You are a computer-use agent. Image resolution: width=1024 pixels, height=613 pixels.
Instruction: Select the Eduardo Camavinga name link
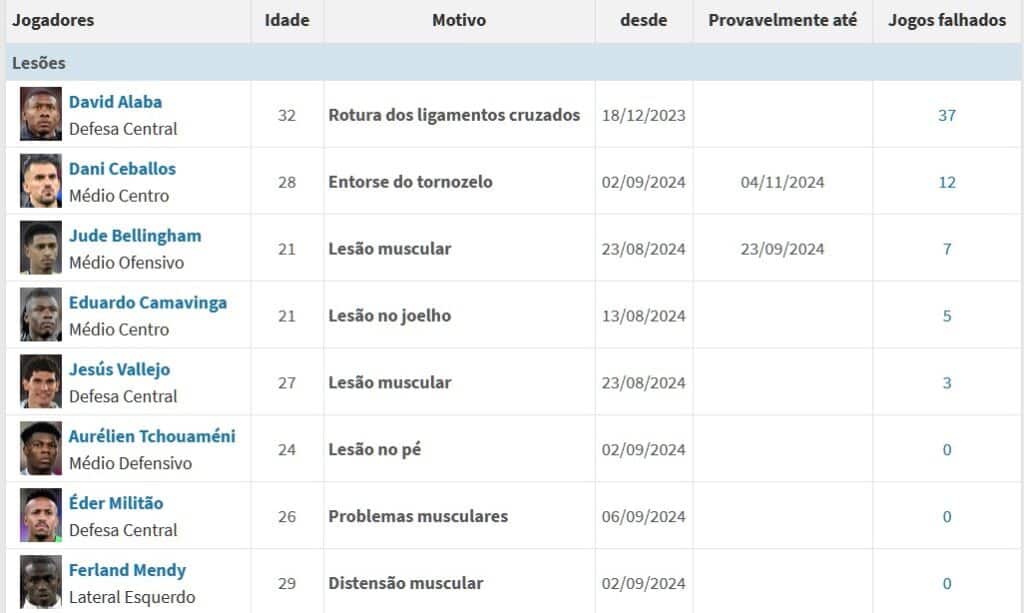point(148,303)
